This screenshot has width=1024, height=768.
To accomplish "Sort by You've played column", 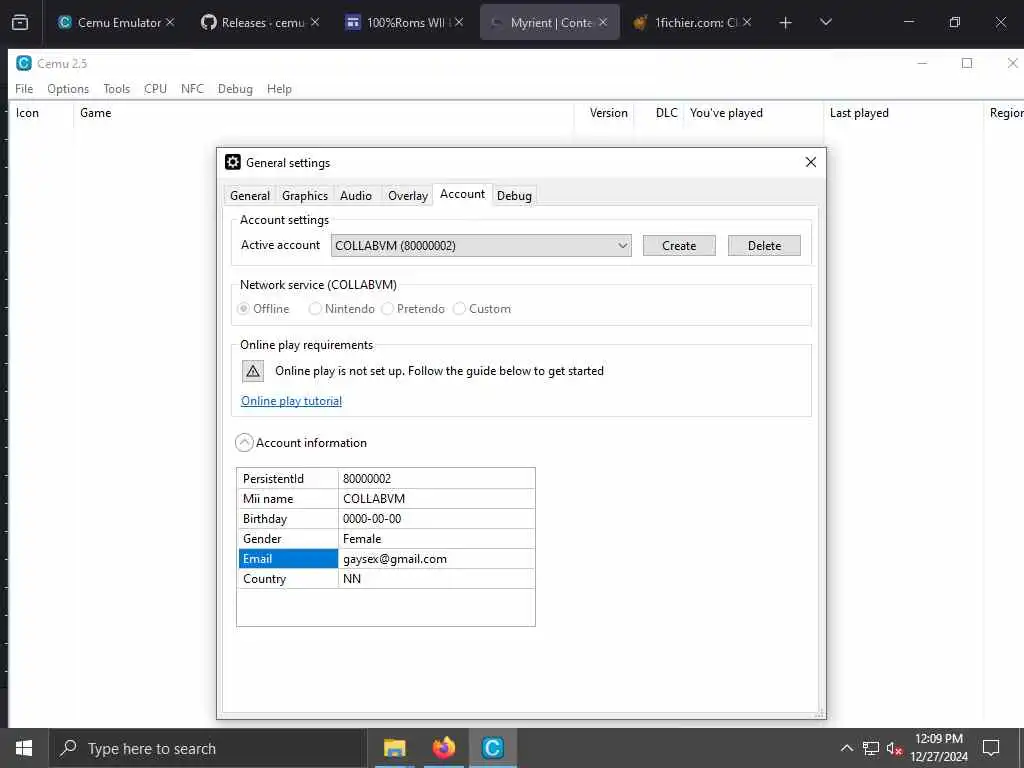I will tap(754, 113).
